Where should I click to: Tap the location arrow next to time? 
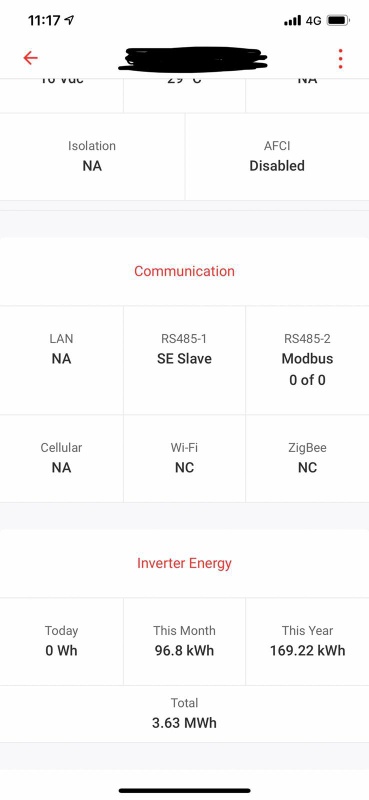click(x=69, y=20)
